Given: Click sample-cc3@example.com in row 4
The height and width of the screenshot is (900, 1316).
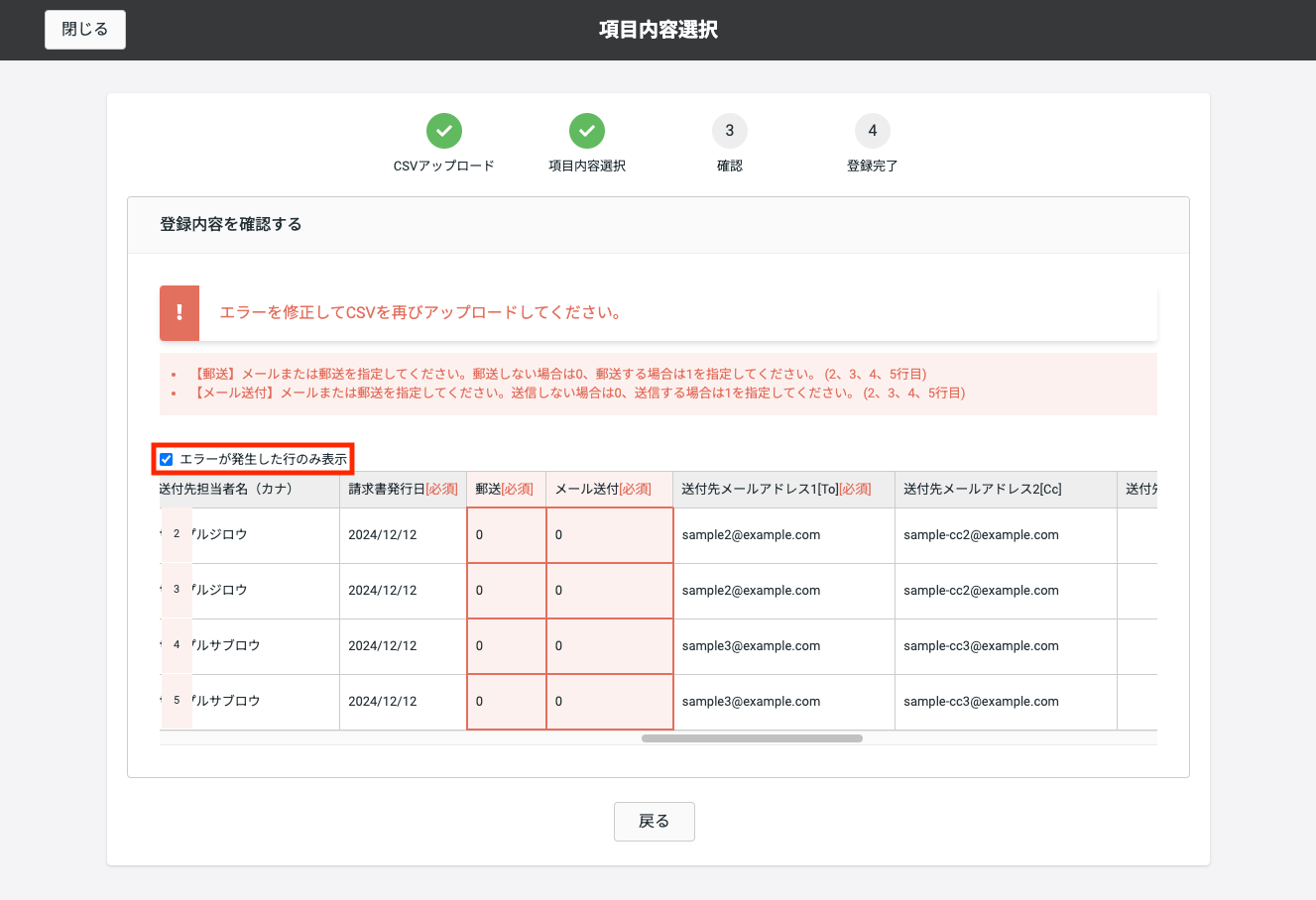Looking at the screenshot, I should point(981,645).
